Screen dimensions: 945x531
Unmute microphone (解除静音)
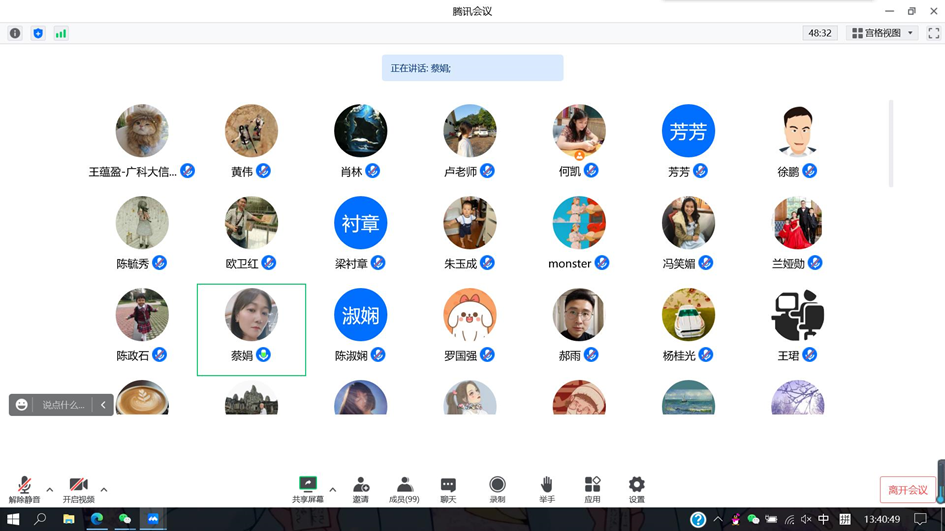pos(24,488)
